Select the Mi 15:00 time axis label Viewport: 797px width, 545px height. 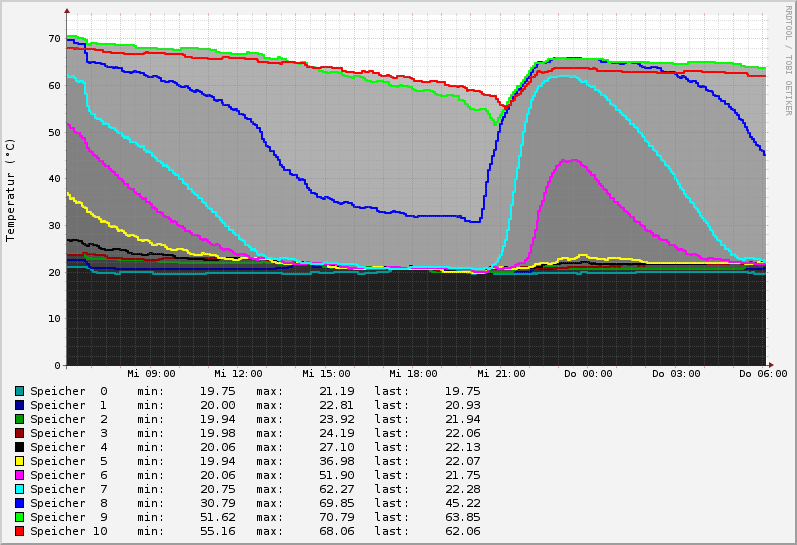326,374
